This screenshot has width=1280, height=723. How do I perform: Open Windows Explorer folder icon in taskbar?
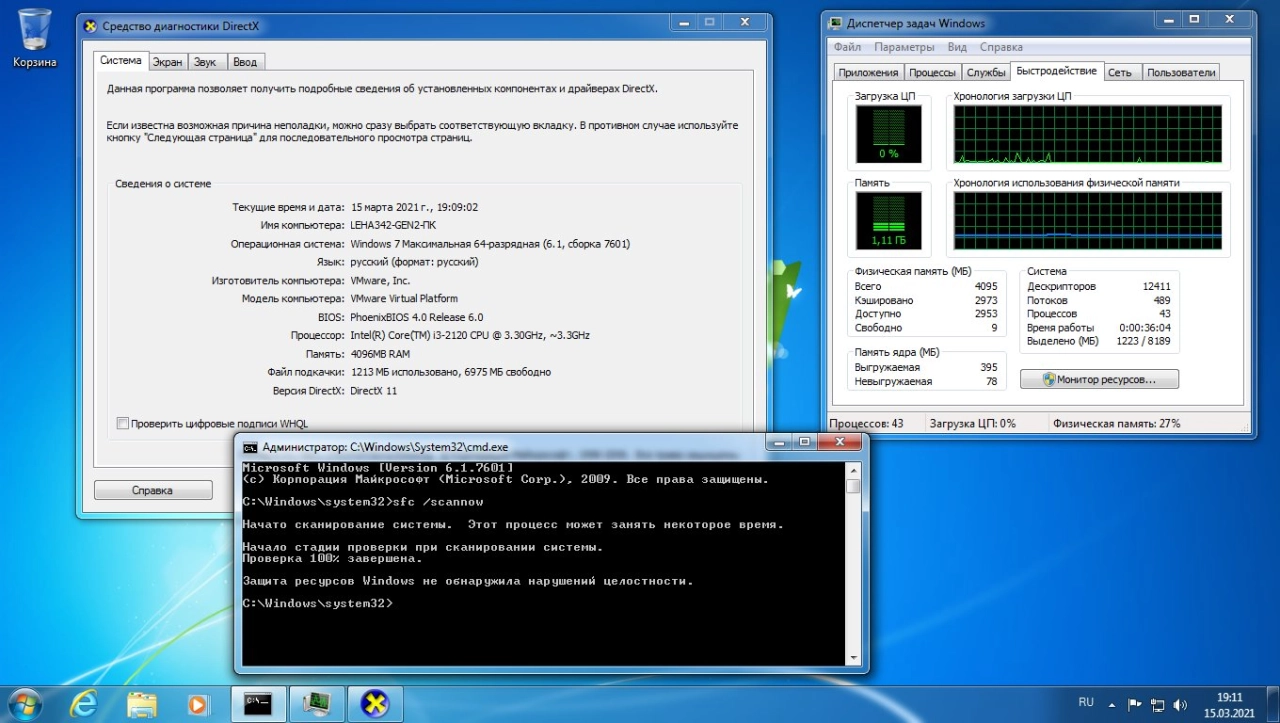[x=142, y=705]
